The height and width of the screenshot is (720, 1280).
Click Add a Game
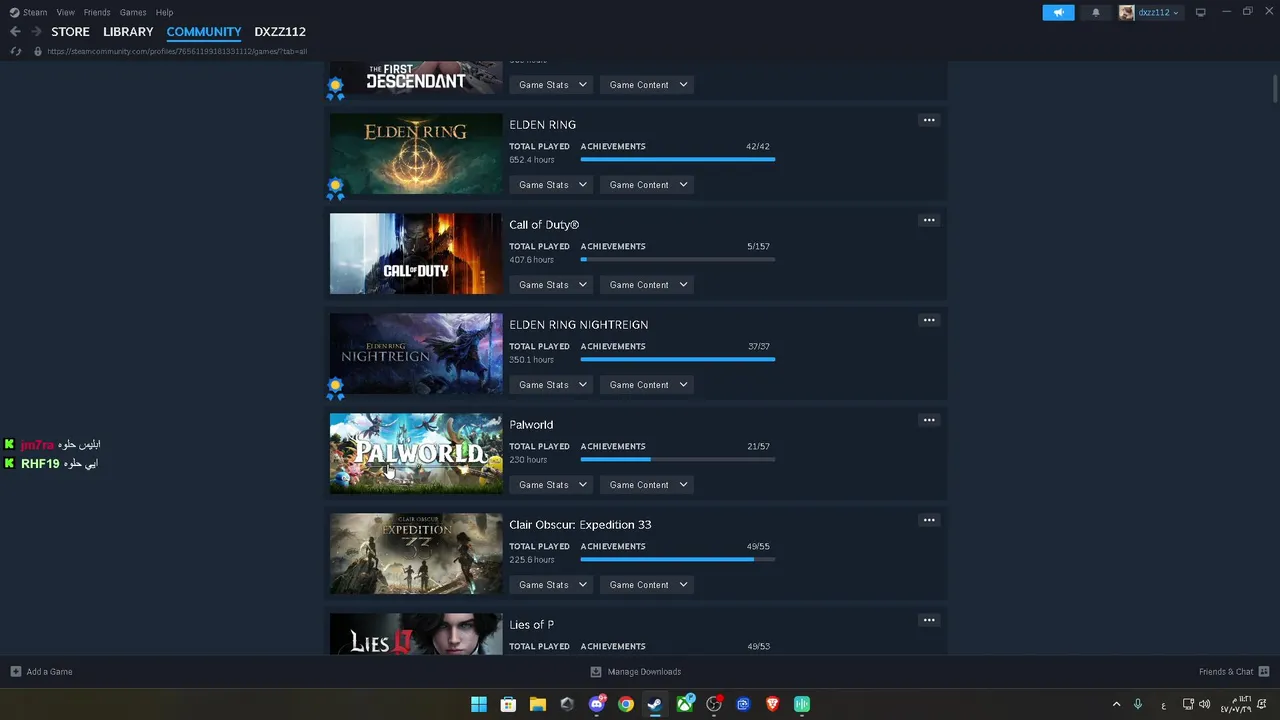49,672
